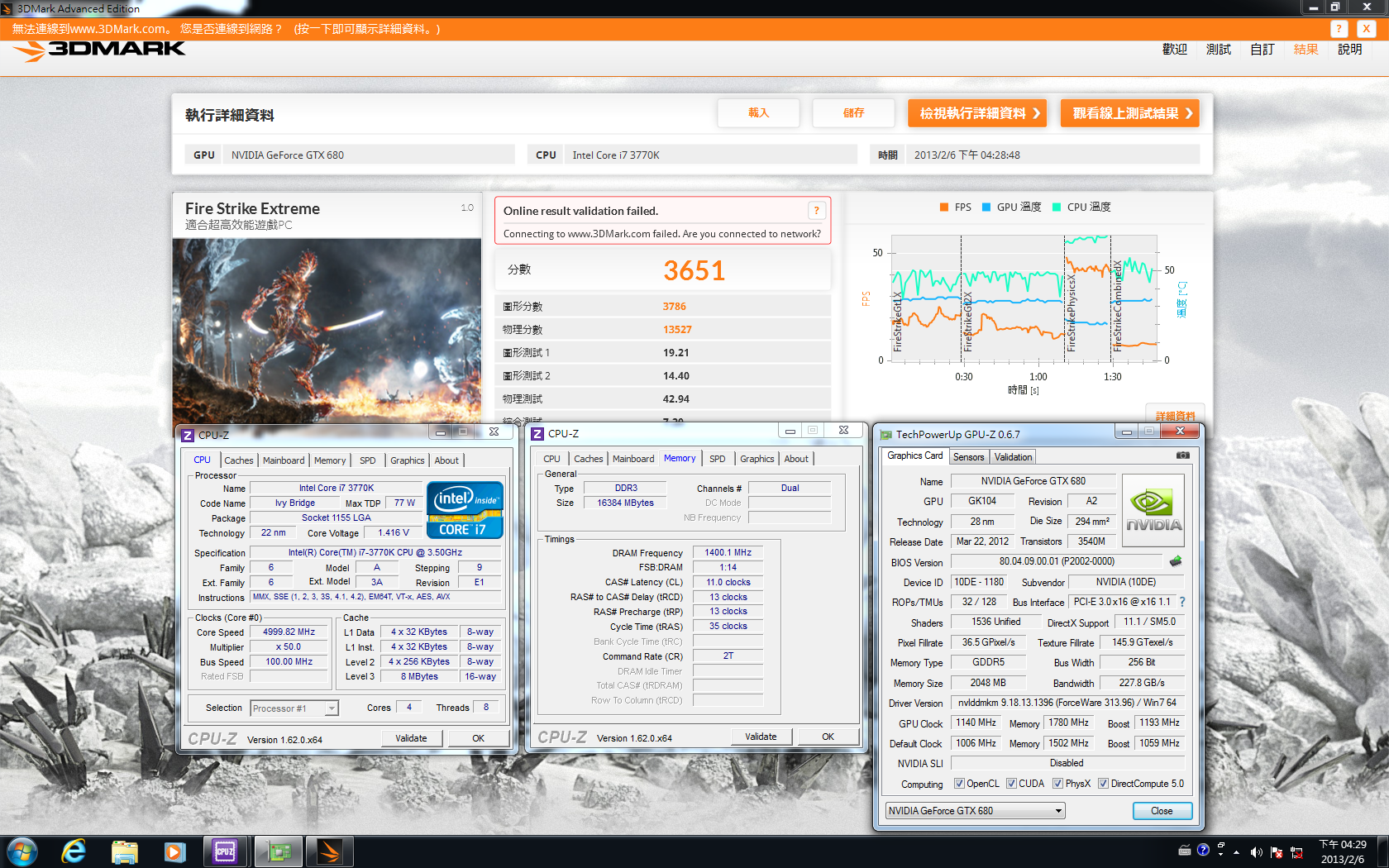Click the on-screen keyboard icon in the tray
Screen dimensions: 1389x868
[x=1185, y=850]
